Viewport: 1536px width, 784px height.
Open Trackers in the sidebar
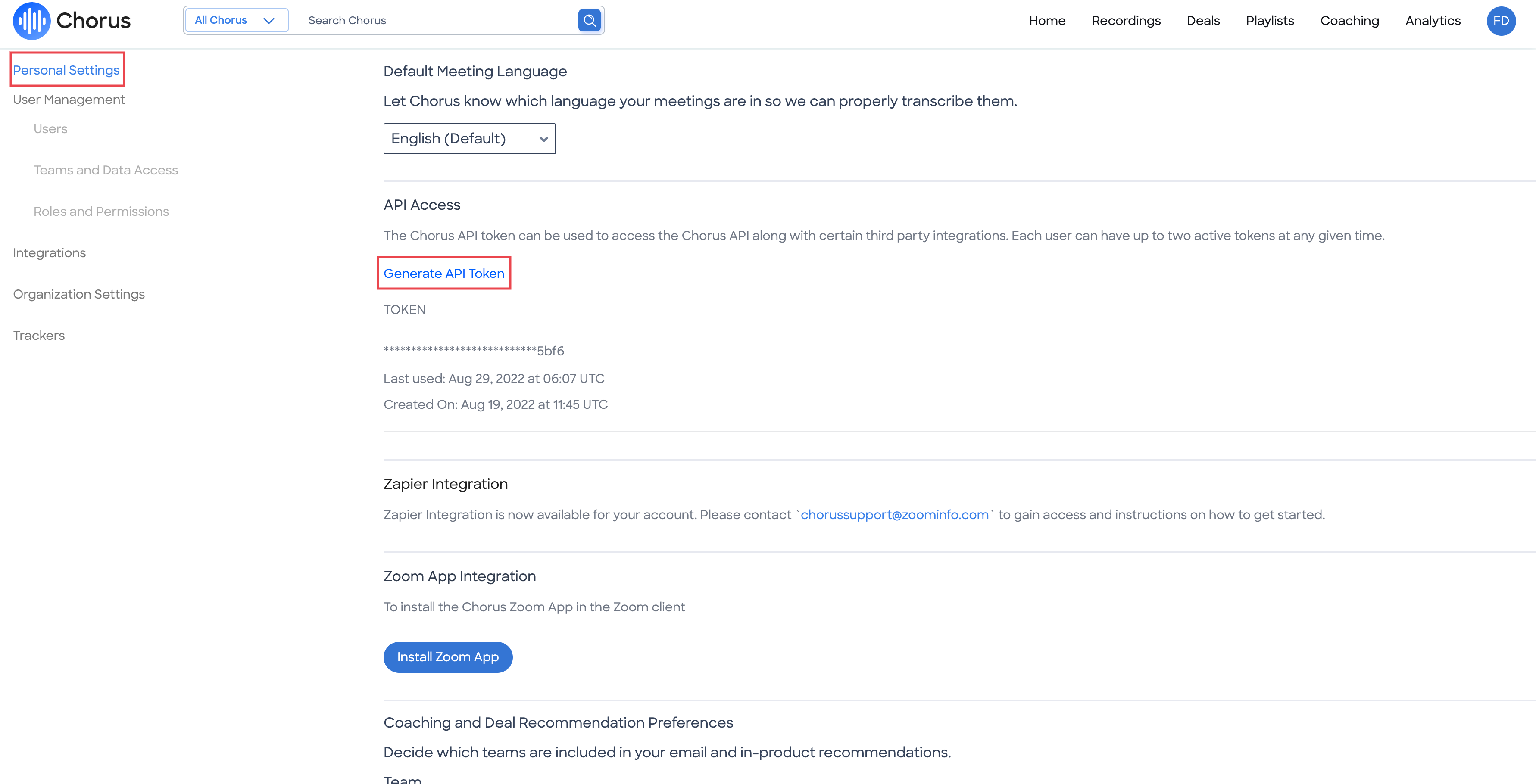click(39, 336)
